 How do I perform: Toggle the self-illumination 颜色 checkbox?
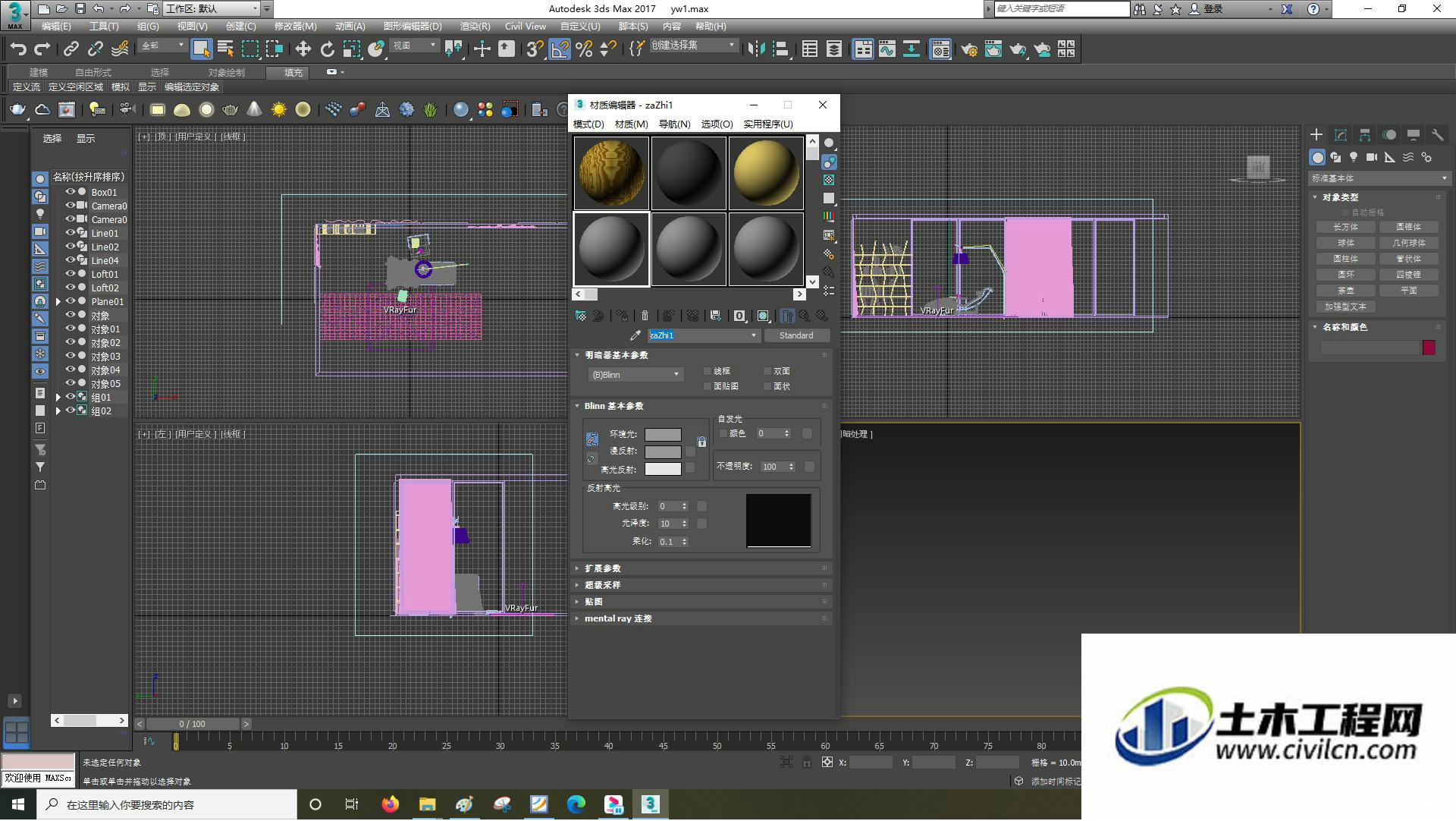click(723, 433)
